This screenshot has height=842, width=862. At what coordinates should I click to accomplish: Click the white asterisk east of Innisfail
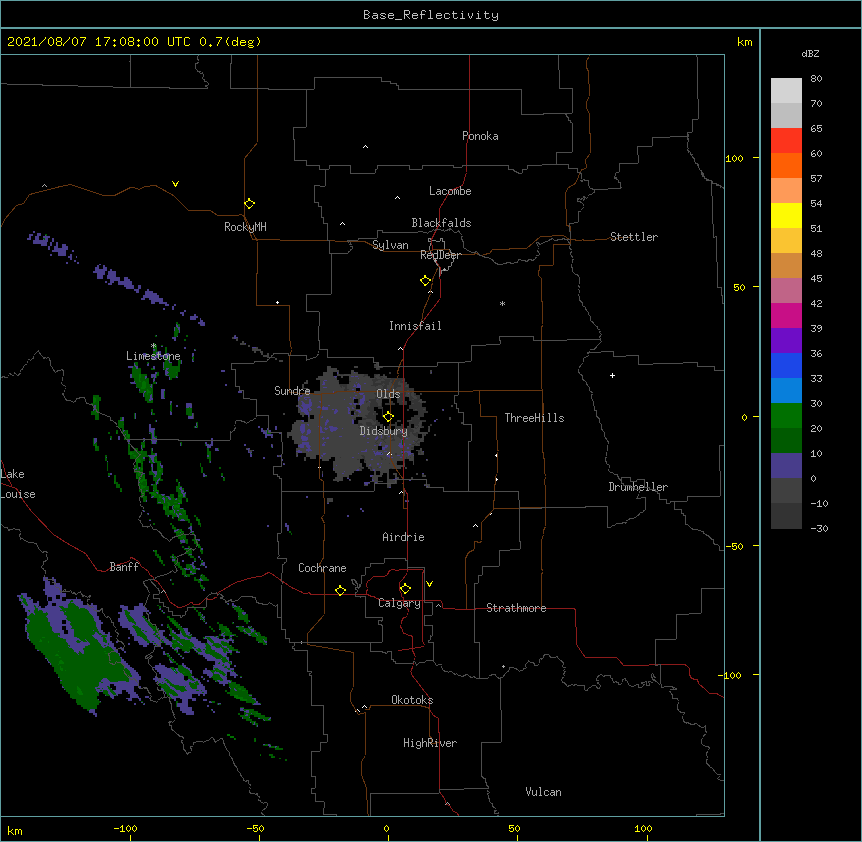point(502,303)
